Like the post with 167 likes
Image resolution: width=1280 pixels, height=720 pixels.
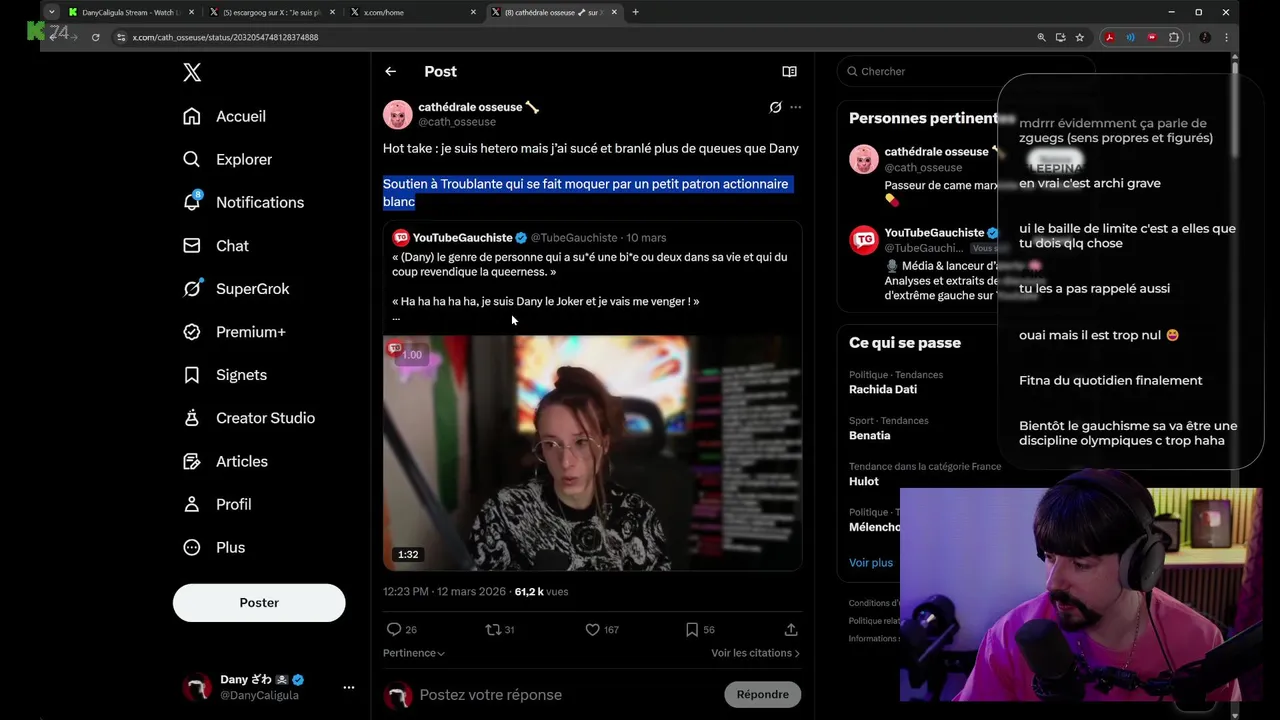click(x=602, y=629)
